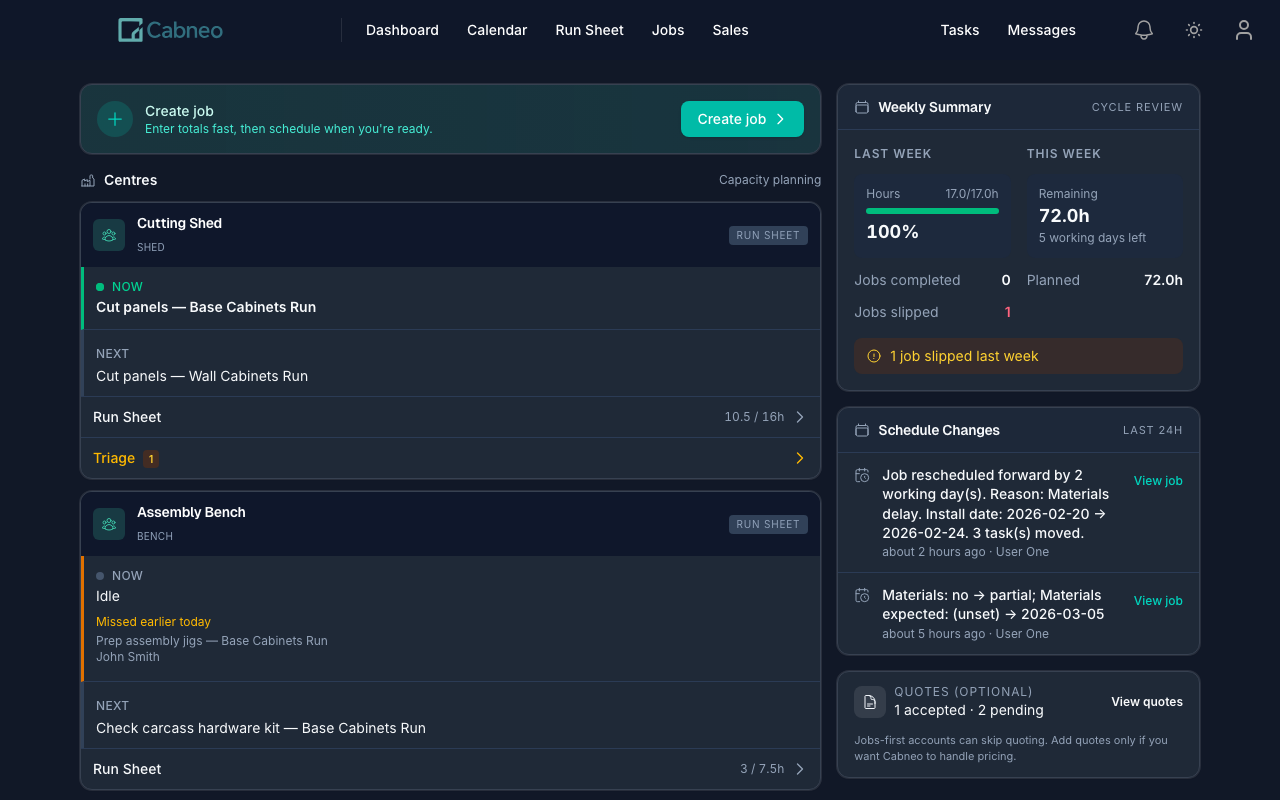Expand the Assembly Bench Run Sheet row
This screenshot has height=800, width=1280.
tap(799, 768)
